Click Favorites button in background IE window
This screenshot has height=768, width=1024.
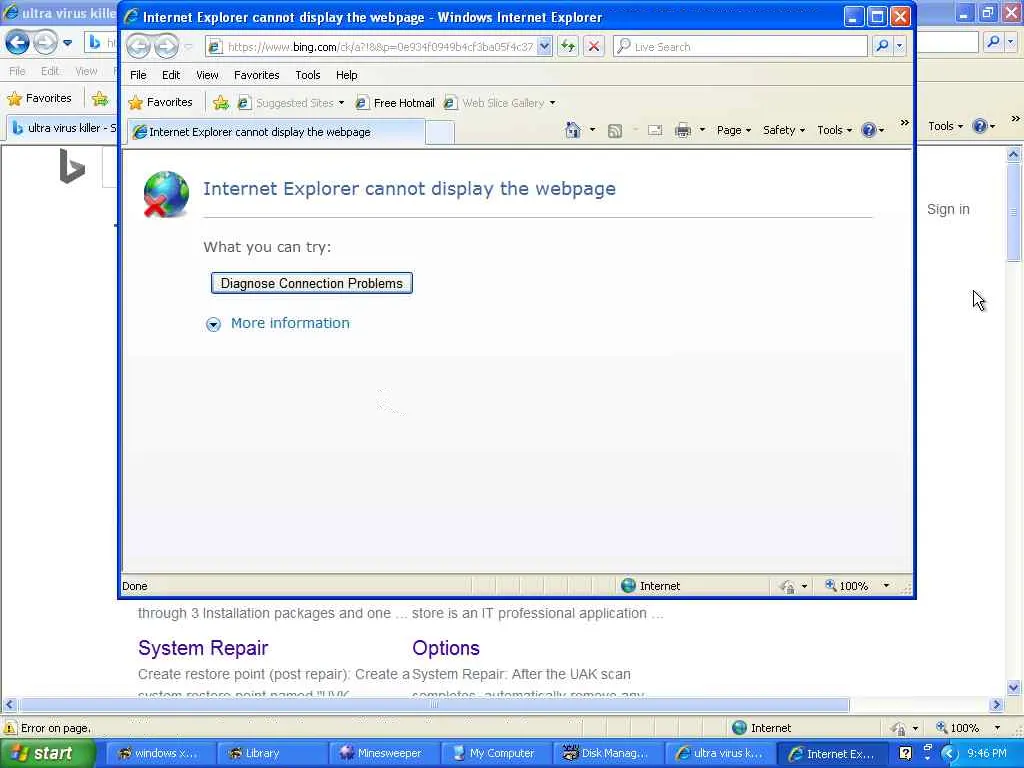40,99
